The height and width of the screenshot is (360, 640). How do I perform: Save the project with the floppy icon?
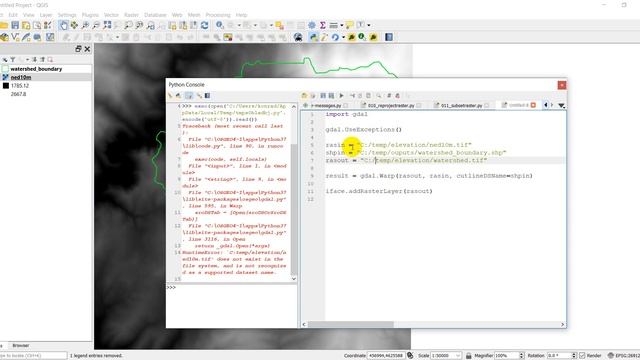click(15, 25)
